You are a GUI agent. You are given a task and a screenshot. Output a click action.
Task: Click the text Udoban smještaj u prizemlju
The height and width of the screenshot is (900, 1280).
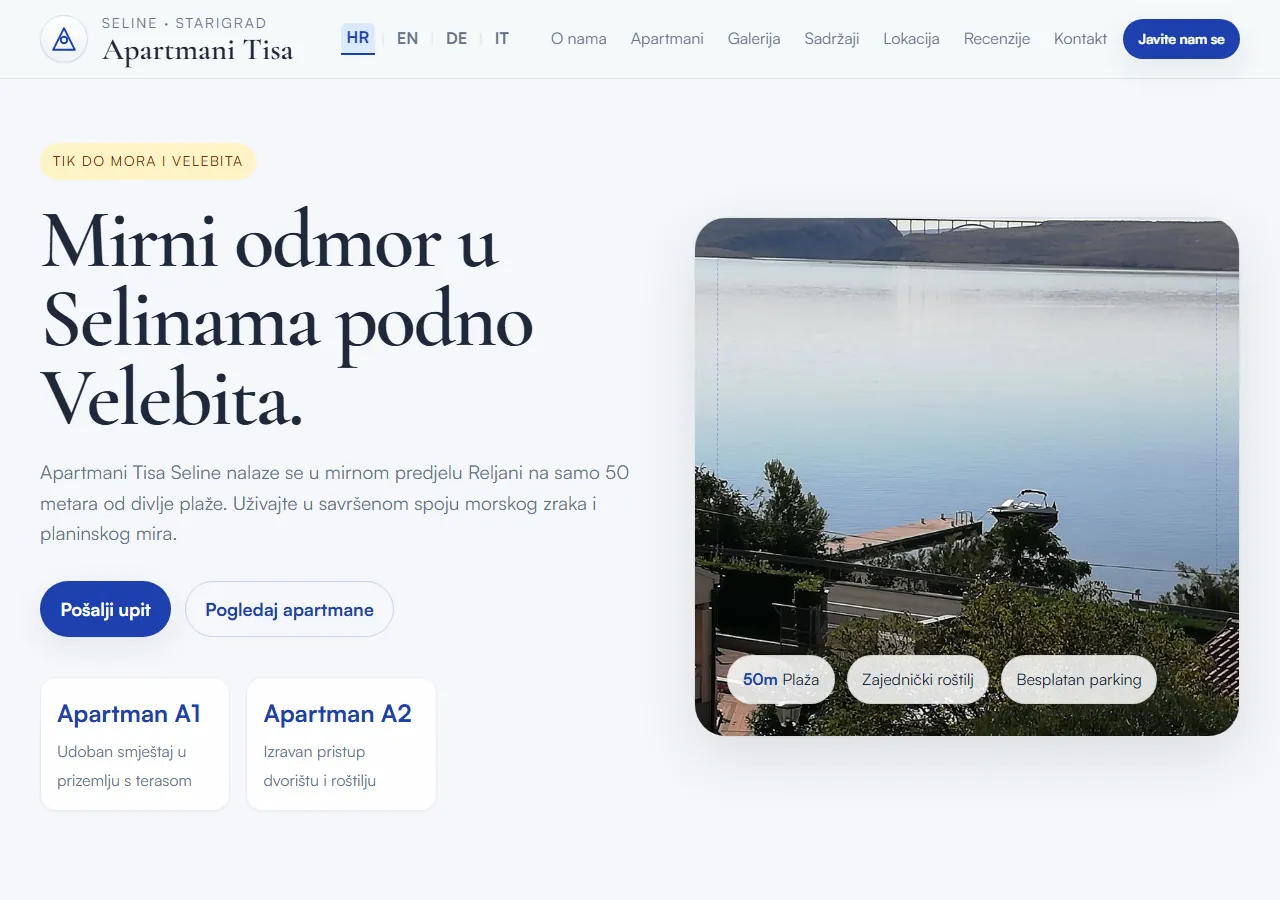pos(124,766)
